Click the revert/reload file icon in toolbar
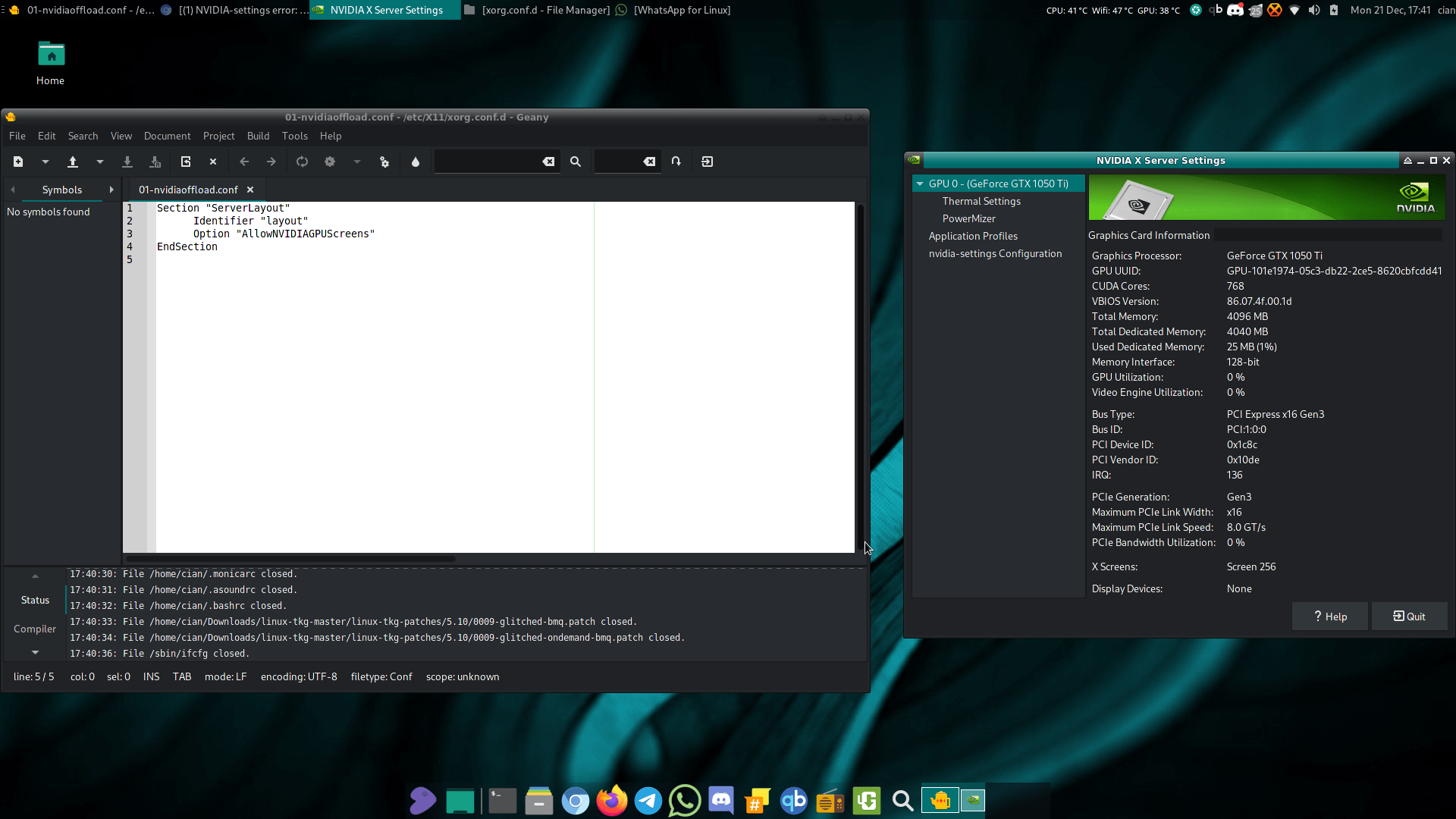 pyautogui.click(x=186, y=162)
